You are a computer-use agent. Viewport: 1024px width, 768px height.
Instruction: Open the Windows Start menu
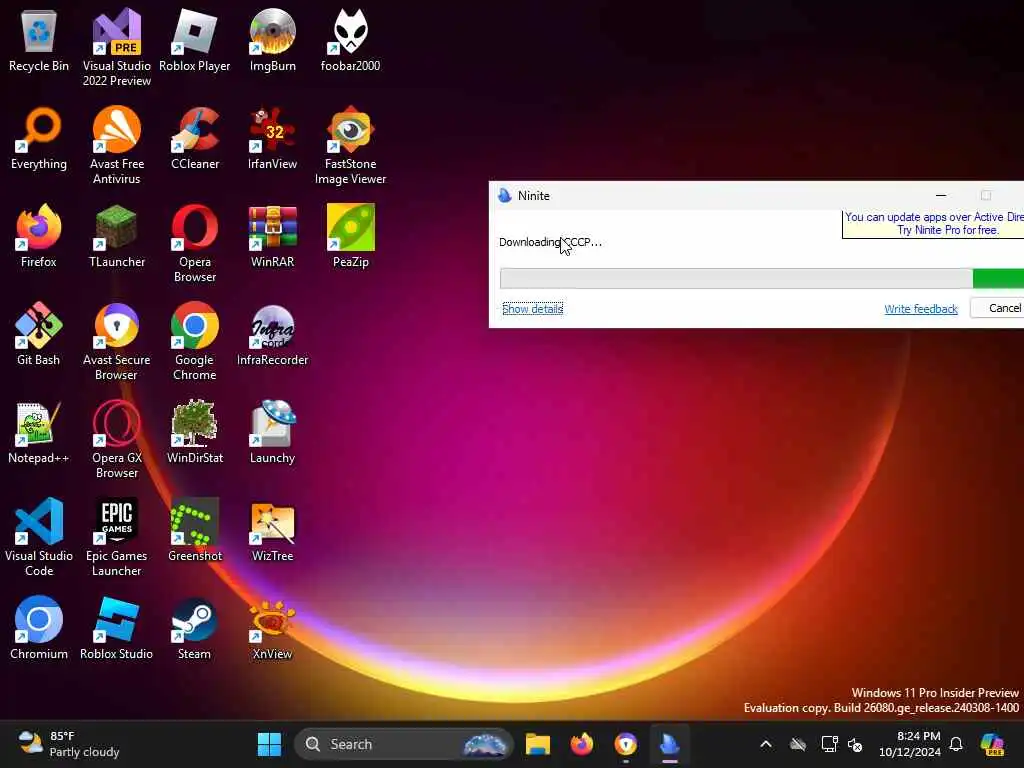point(269,744)
